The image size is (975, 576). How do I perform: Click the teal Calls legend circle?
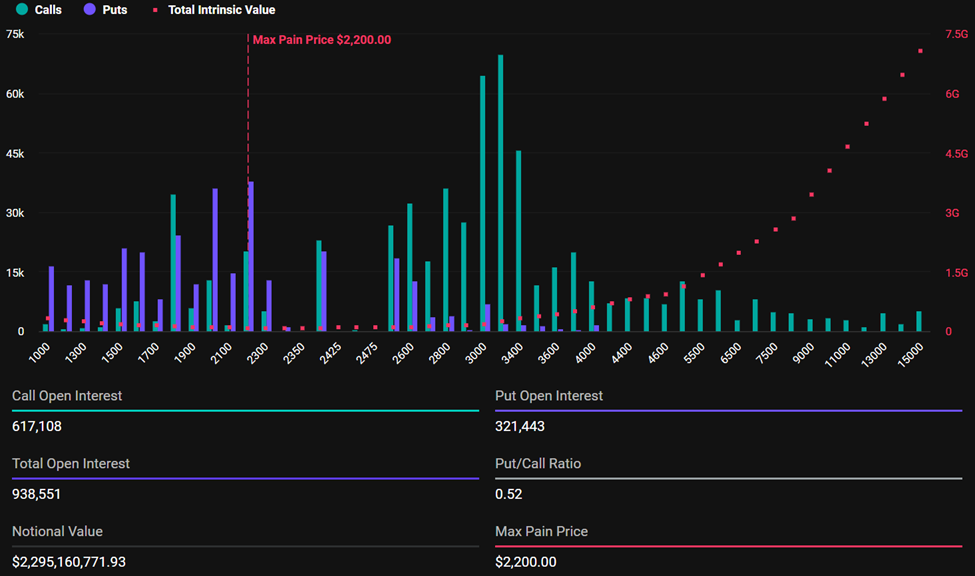tap(22, 10)
